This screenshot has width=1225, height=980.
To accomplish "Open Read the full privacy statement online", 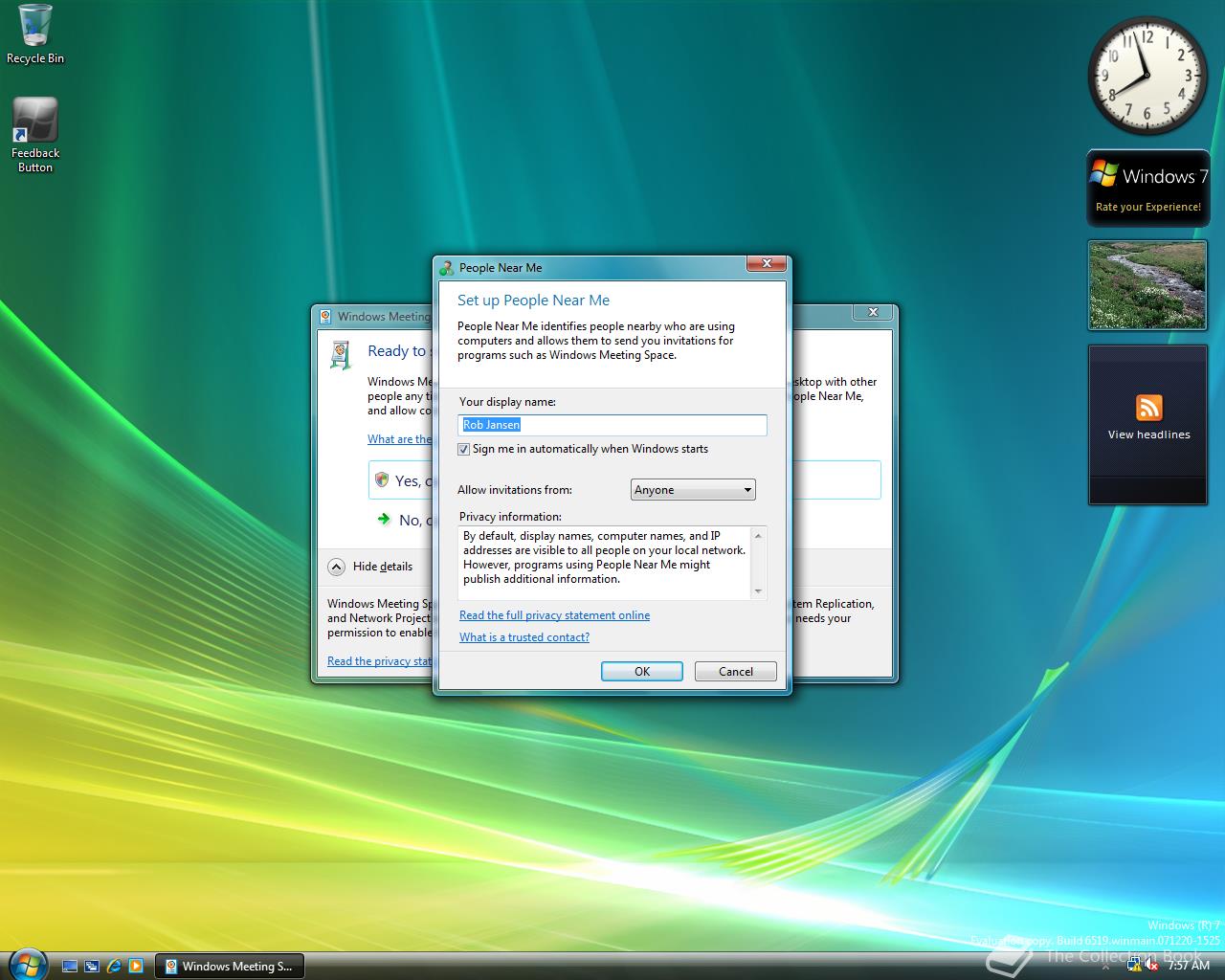I will pos(554,615).
